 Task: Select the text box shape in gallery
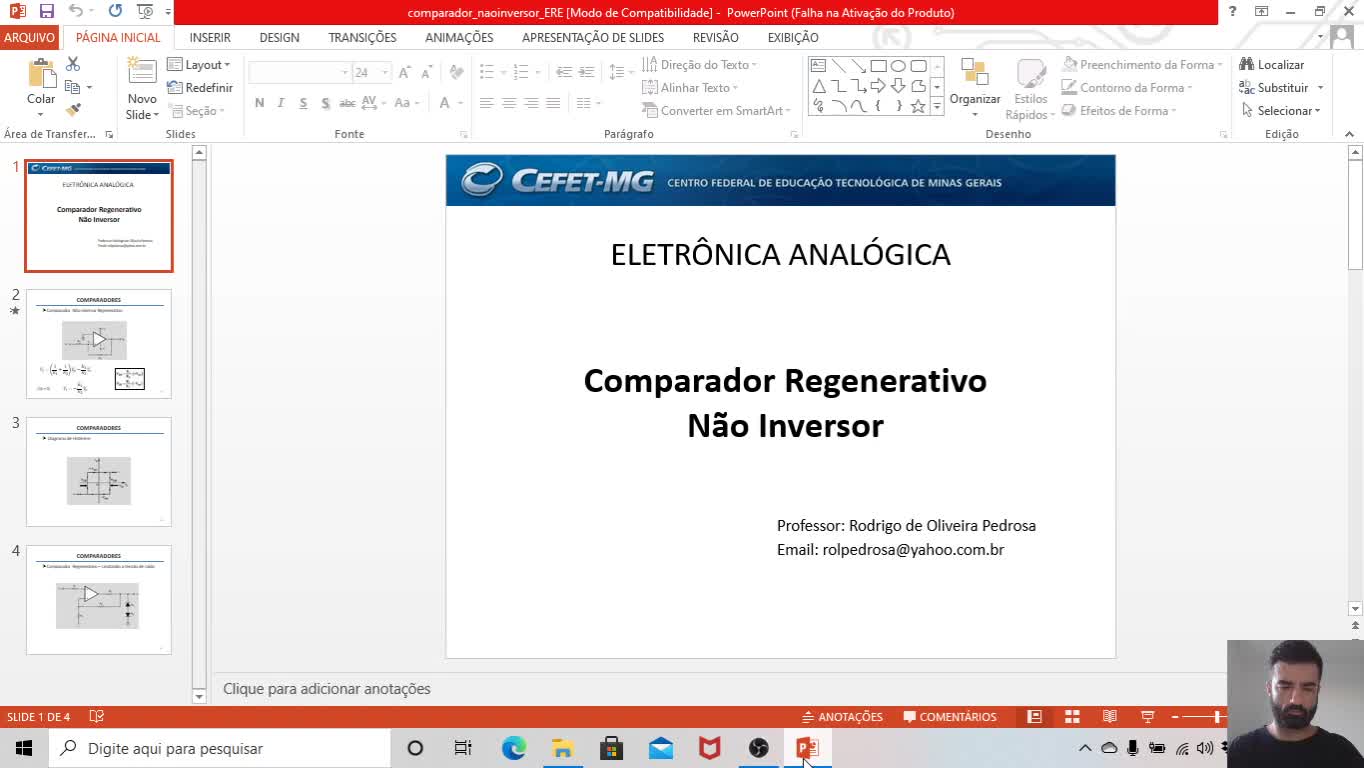(818, 66)
